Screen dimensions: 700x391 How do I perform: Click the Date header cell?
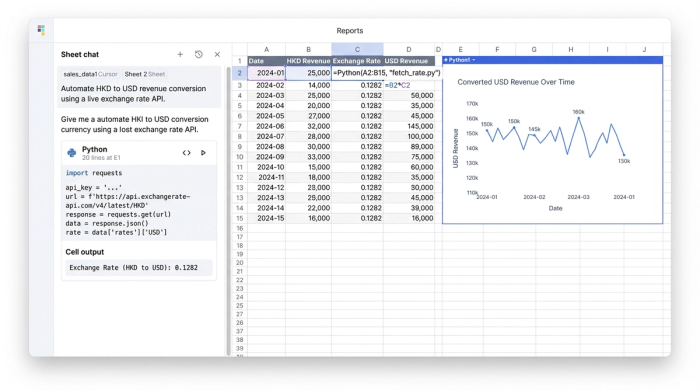(x=267, y=61)
